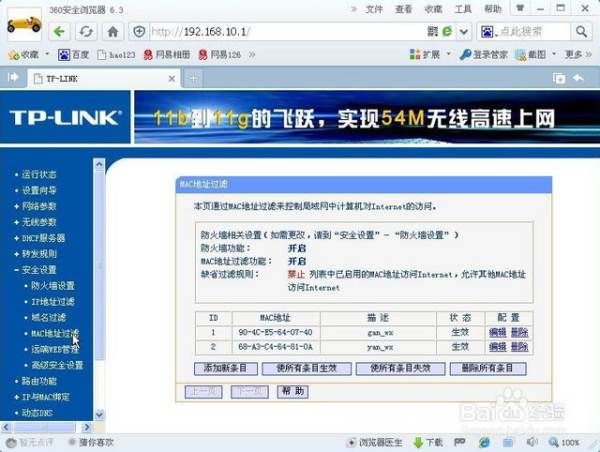Open MAC地址过滤 submenu item

point(55,333)
